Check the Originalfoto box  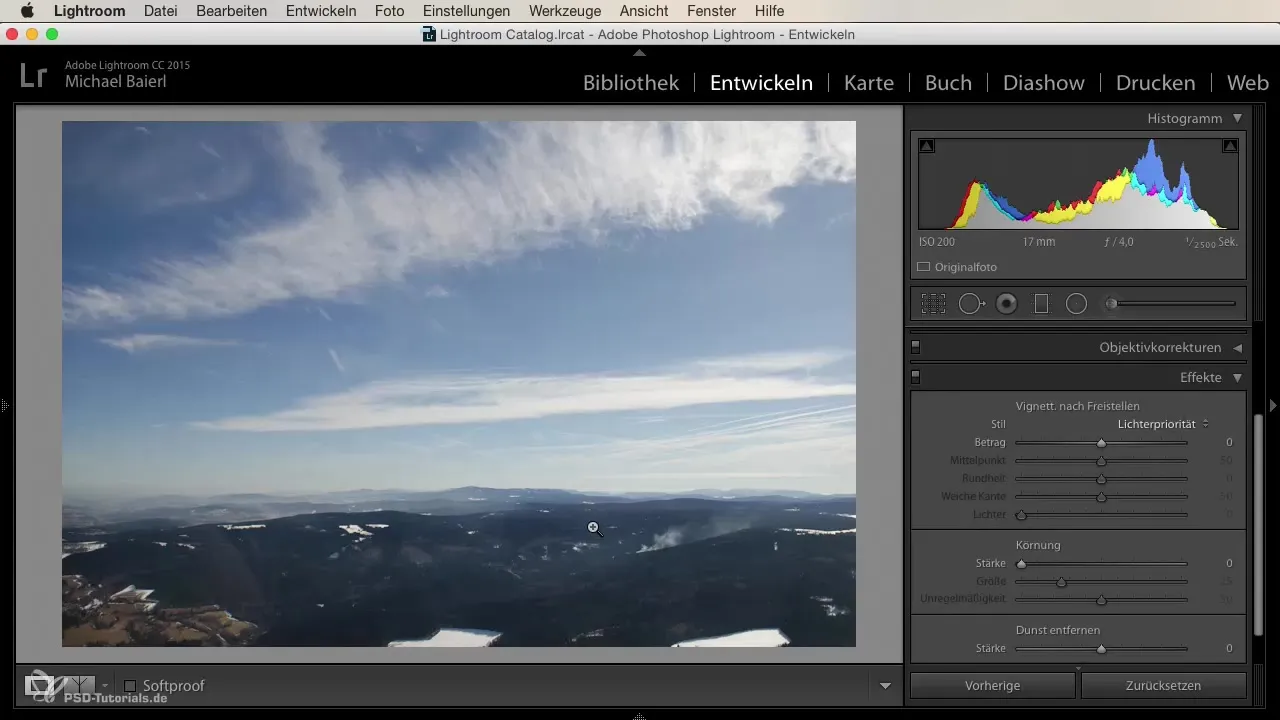pyautogui.click(x=924, y=267)
